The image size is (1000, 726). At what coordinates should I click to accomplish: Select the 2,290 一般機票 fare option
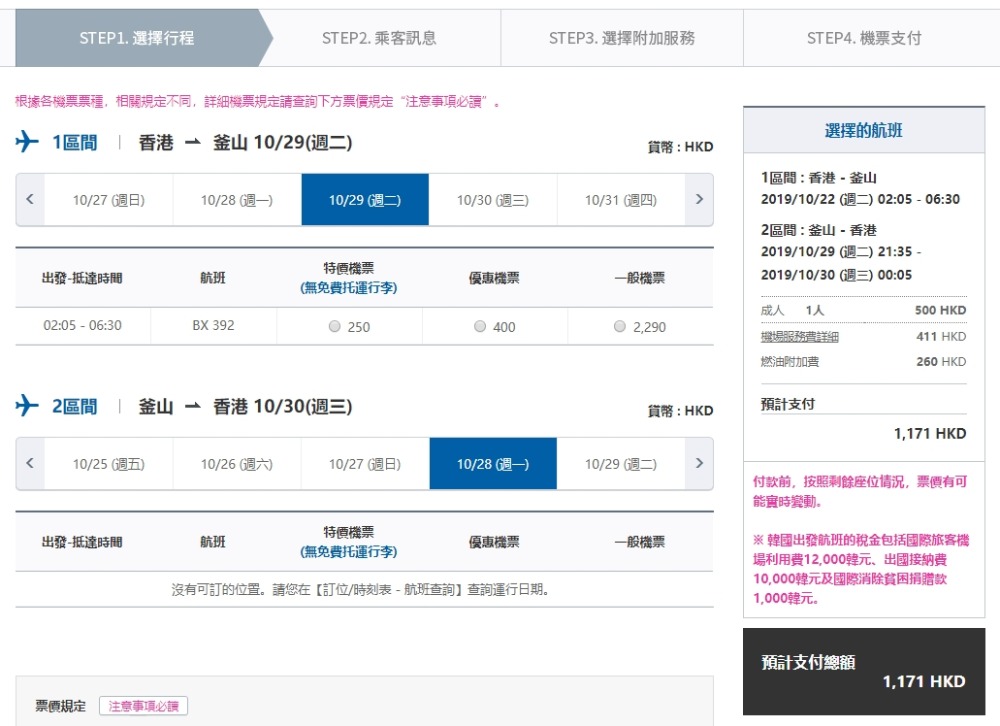pos(619,327)
